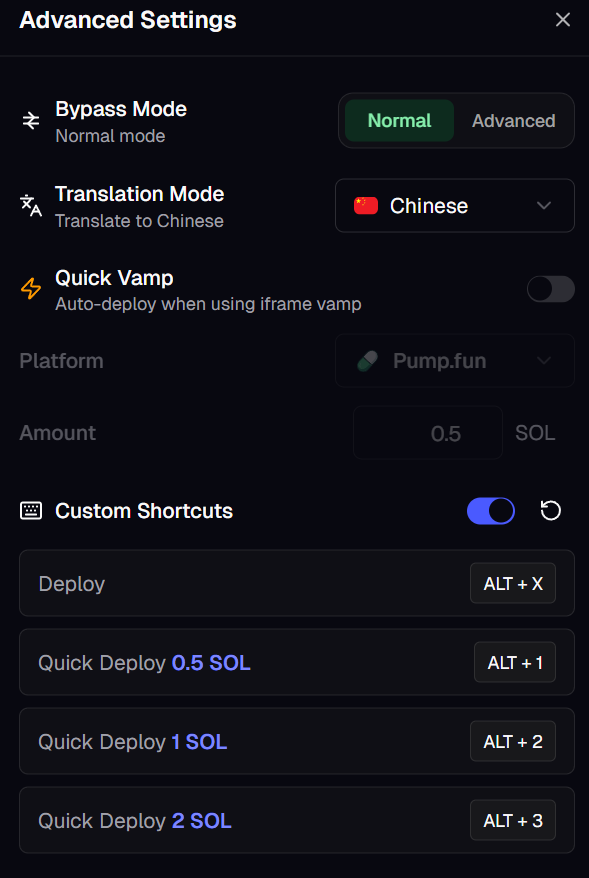Edit the ALT + 2 shortcut binding
Image resolution: width=589 pixels, height=878 pixels.
tap(513, 741)
